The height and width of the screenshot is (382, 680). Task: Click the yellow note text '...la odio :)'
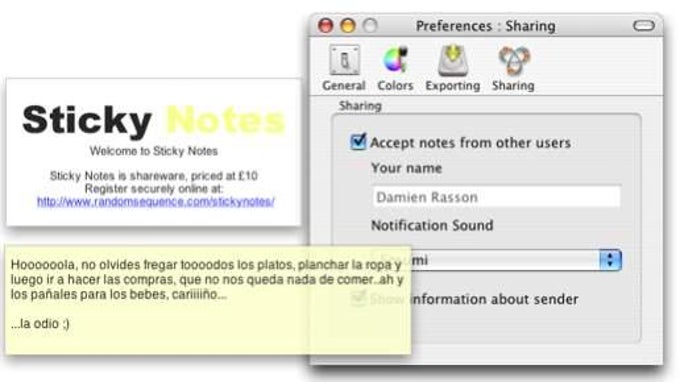(x=40, y=324)
